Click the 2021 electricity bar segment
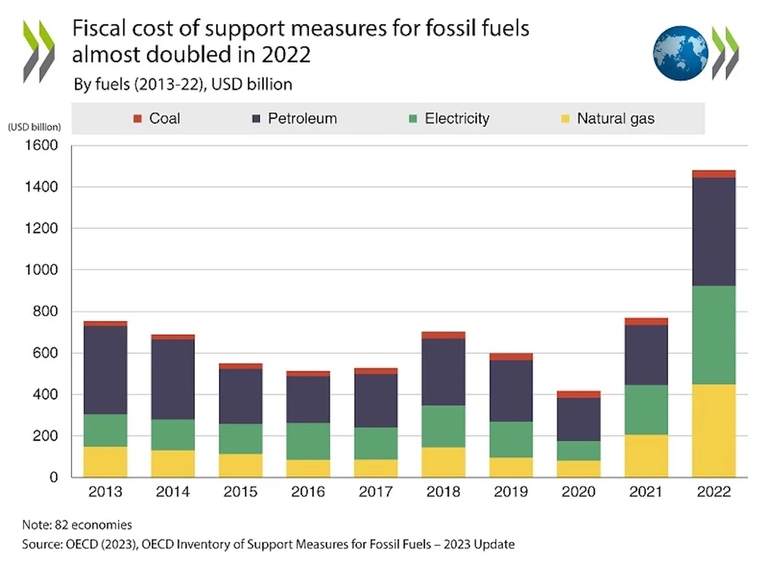 pyautogui.click(x=645, y=410)
